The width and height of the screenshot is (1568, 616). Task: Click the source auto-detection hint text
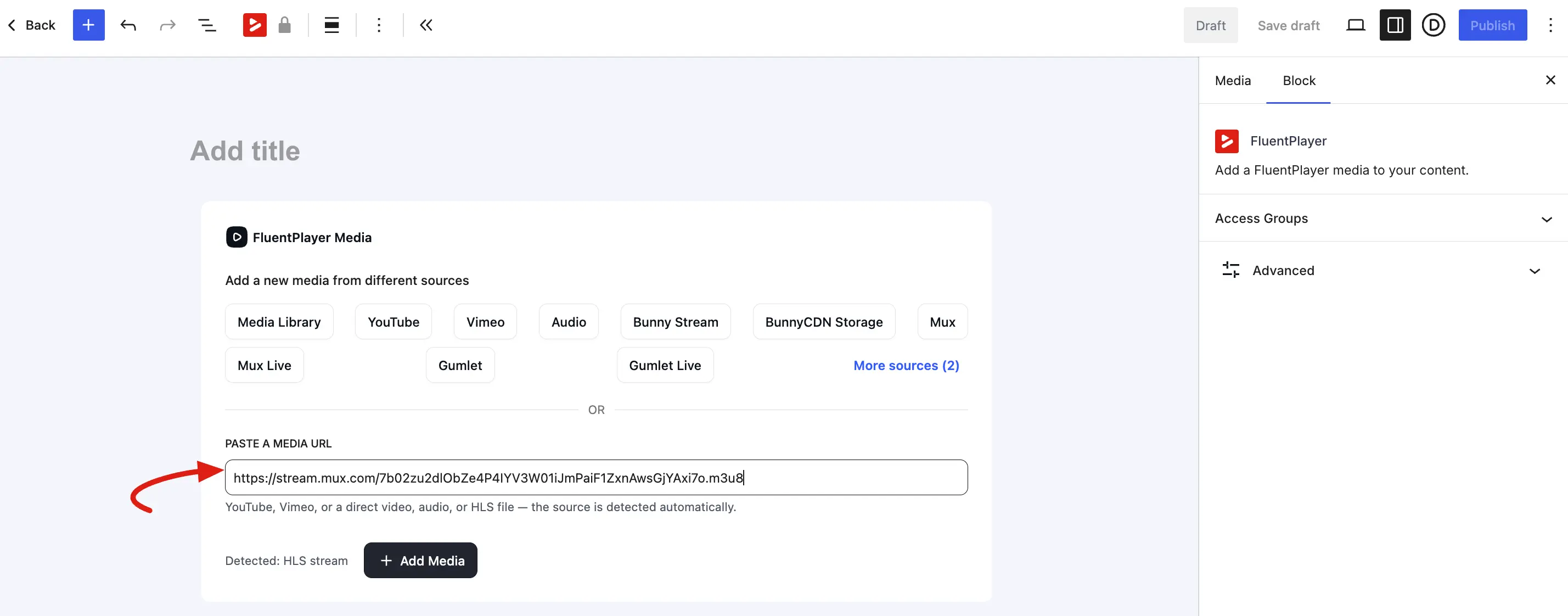click(480, 506)
